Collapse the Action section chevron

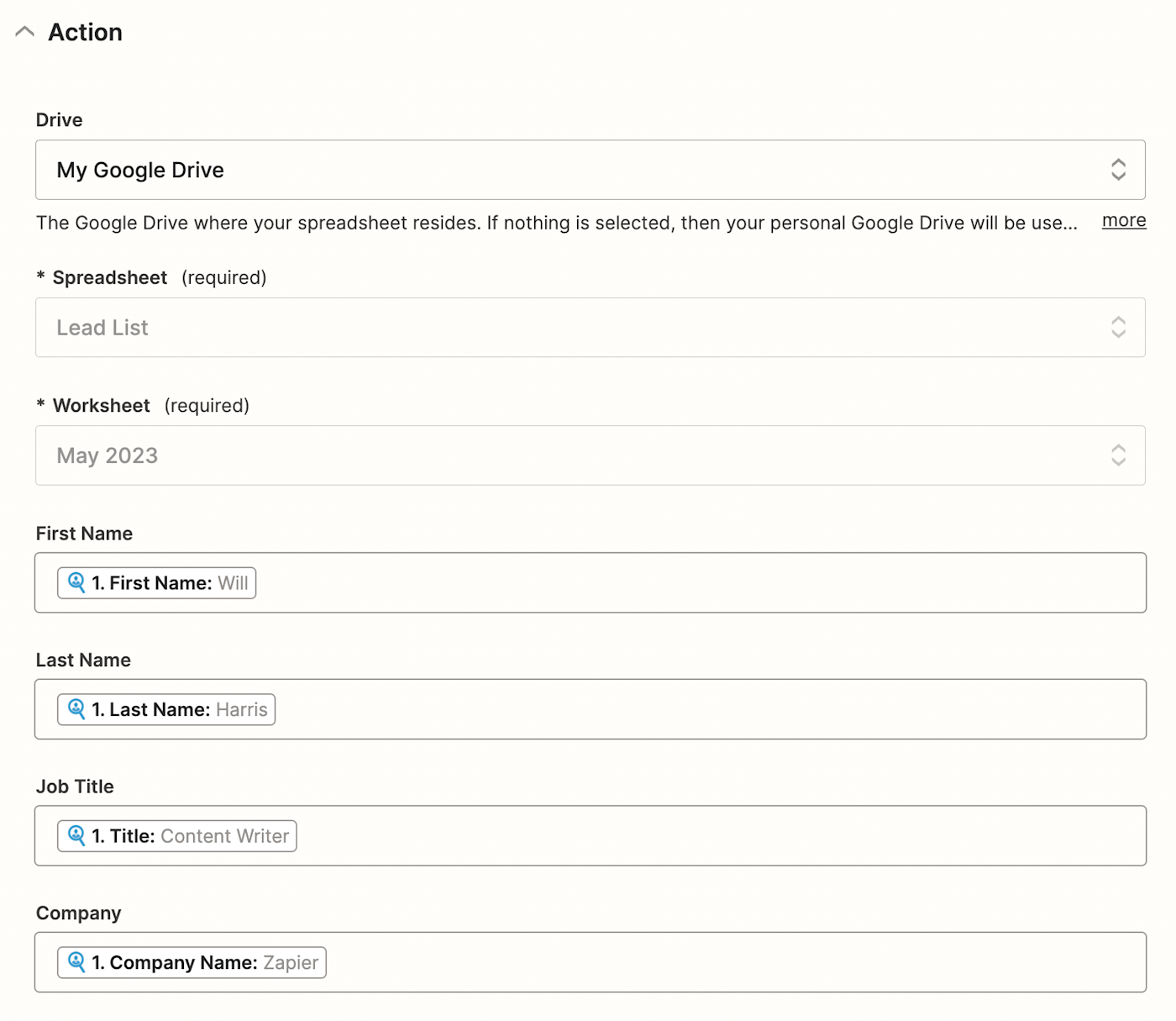[25, 32]
